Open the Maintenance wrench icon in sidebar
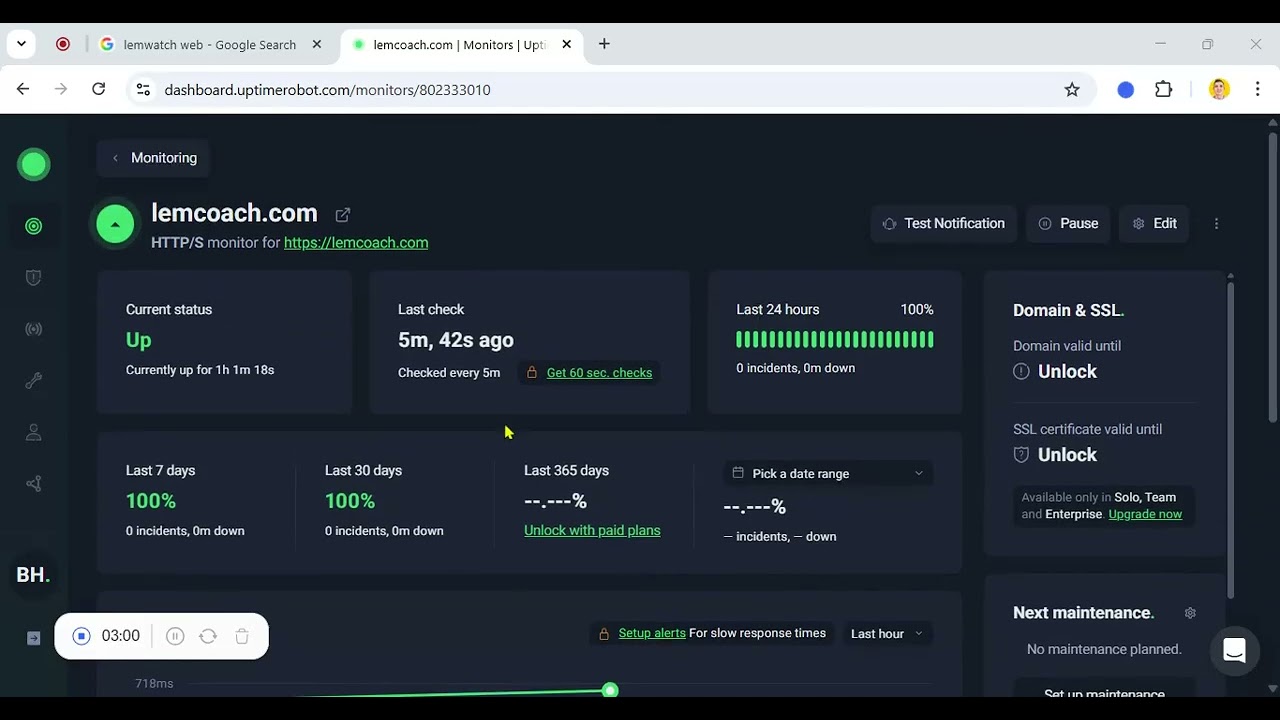The image size is (1280, 720). pos(34,381)
